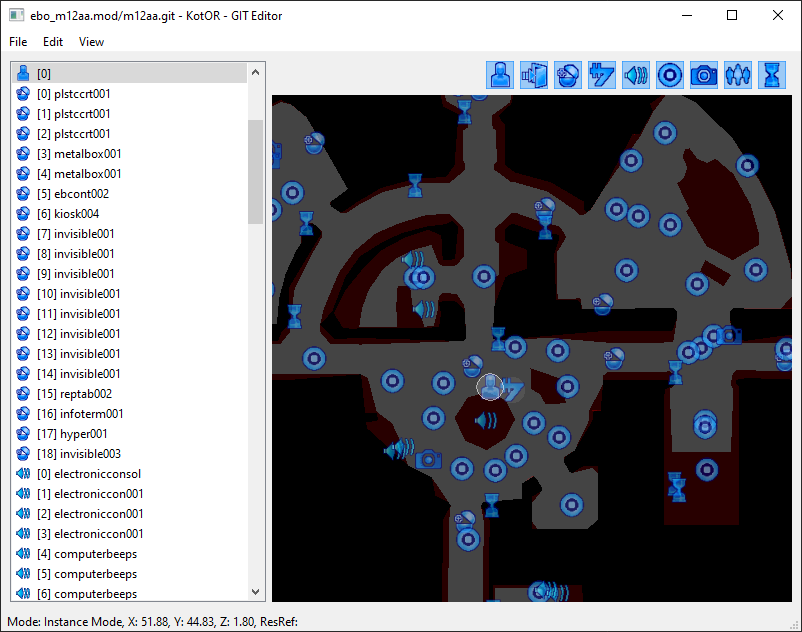
Task: Select [0] electronicconsol sound row
Action: click(129, 473)
